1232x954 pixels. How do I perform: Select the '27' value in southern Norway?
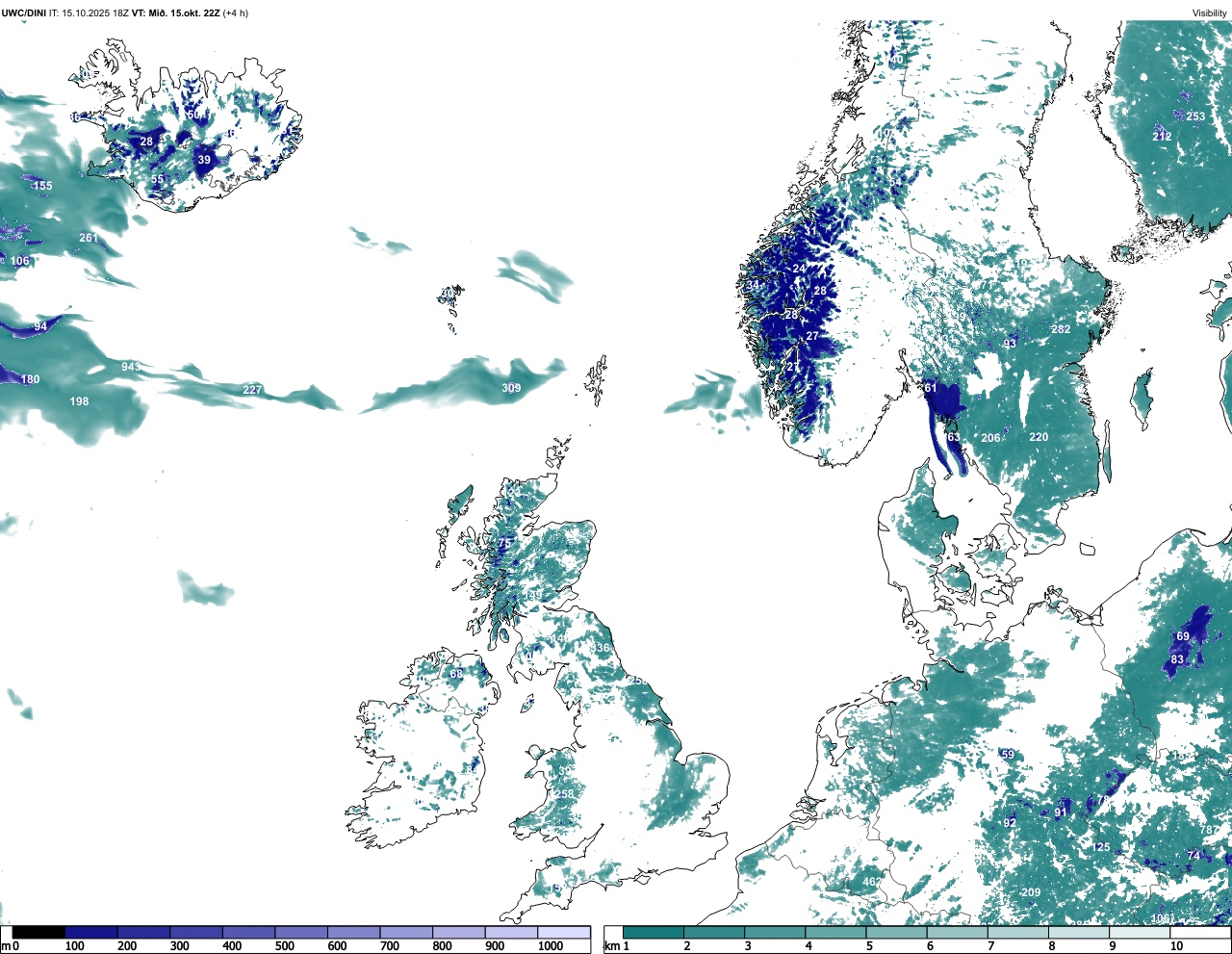click(x=812, y=336)
